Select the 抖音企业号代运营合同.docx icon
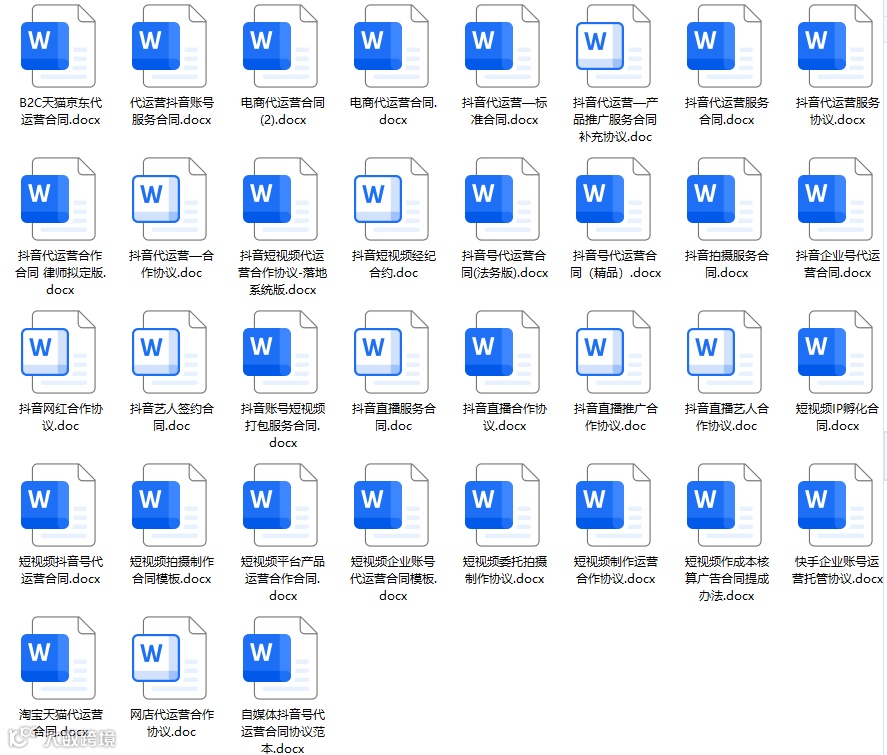Image resolution: width=887 pixels, height=755 pixels. click(x=834, y=200)
